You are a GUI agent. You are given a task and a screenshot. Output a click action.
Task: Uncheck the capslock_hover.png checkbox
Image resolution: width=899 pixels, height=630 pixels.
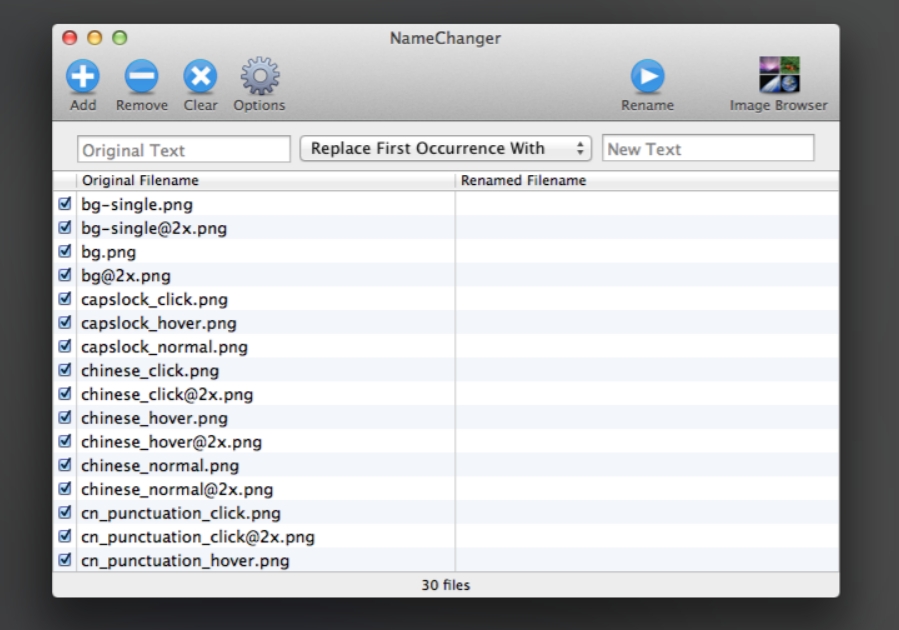click(x=65, y=322)
